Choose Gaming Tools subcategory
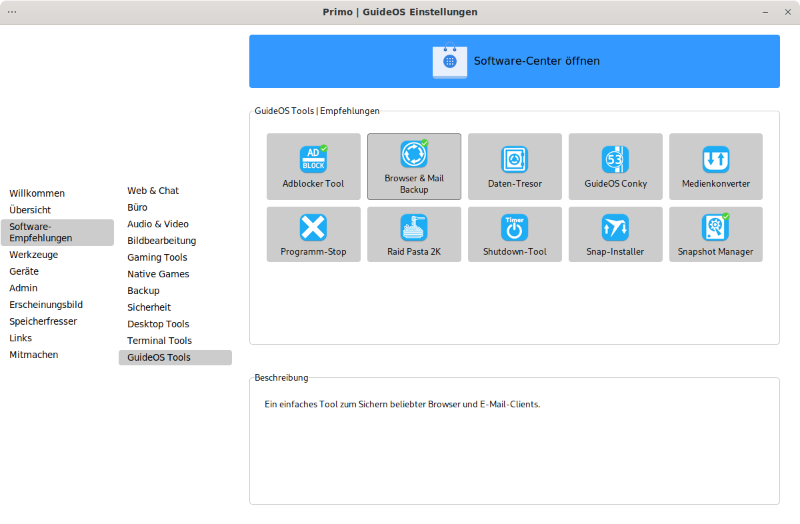This screenshot has width=800, height=524. (157, 257)
